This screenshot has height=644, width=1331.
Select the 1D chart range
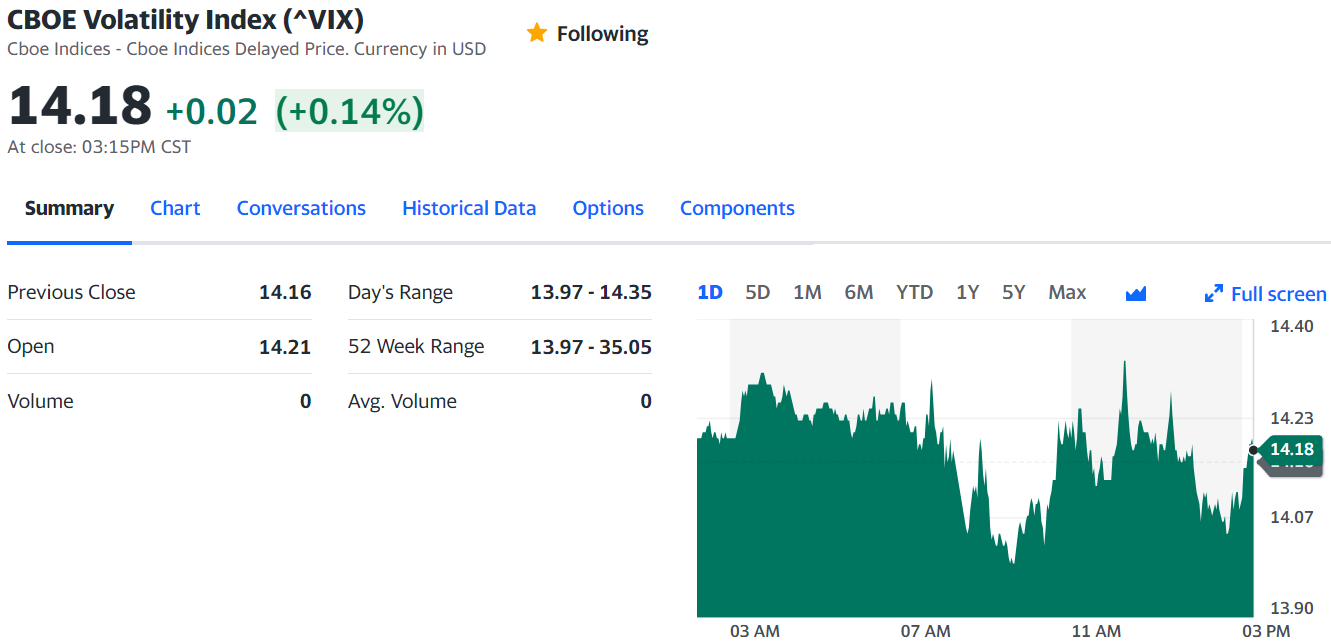click(710, 293)
